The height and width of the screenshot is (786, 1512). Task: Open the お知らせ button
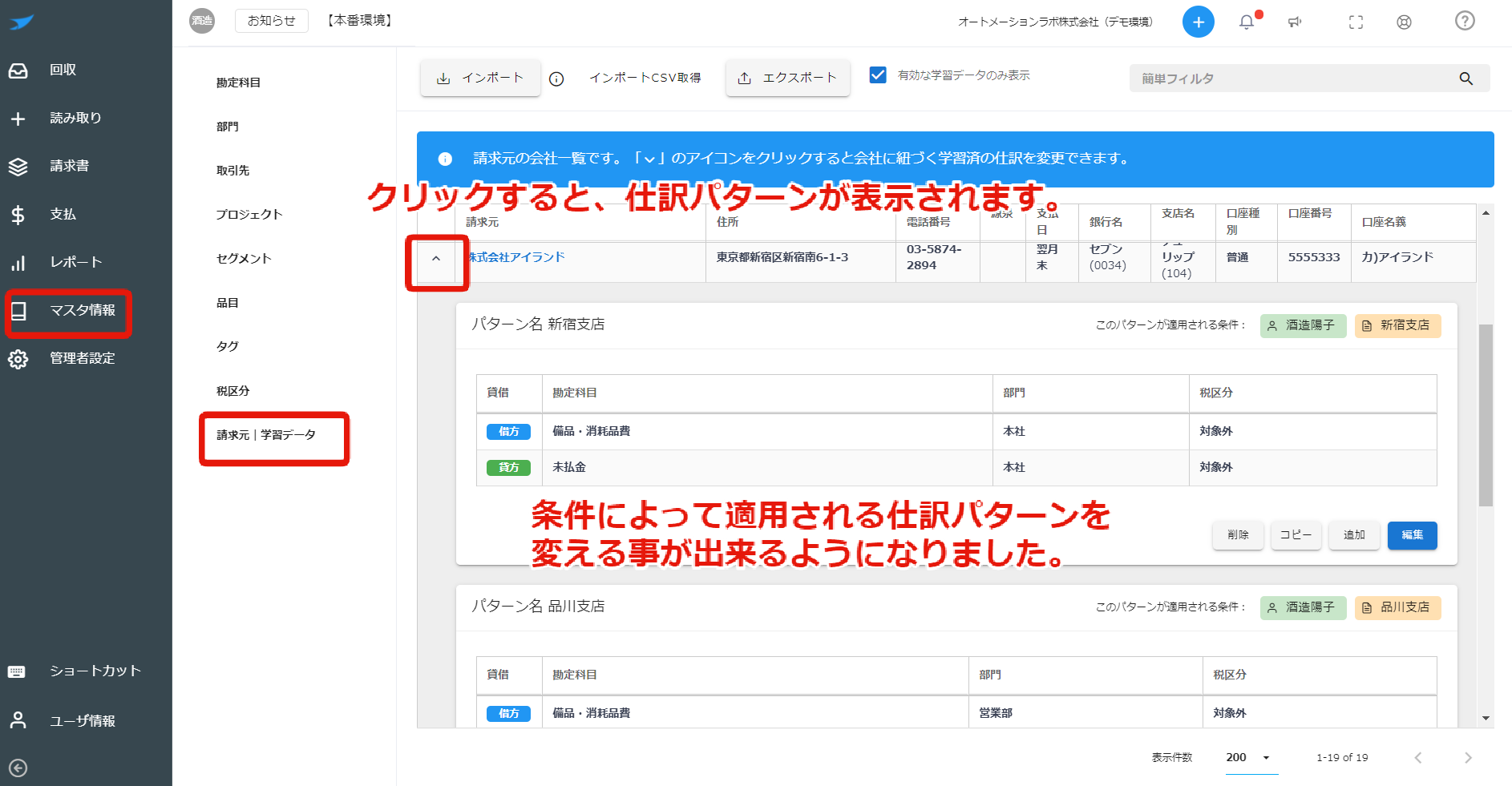[x=272, y=21]
